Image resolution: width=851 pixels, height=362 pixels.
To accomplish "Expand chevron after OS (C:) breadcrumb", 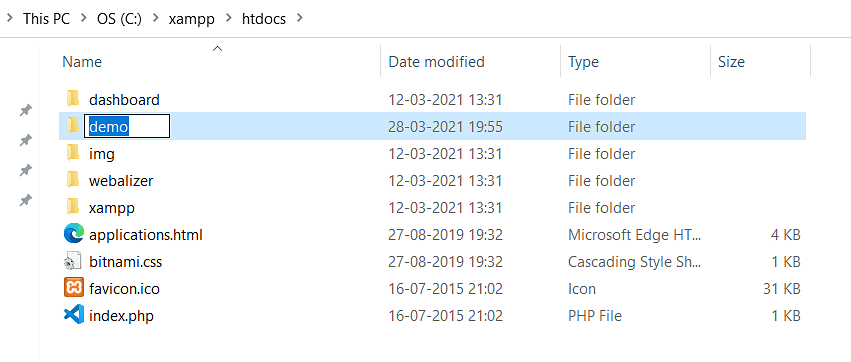I will [x=155, y=18].
